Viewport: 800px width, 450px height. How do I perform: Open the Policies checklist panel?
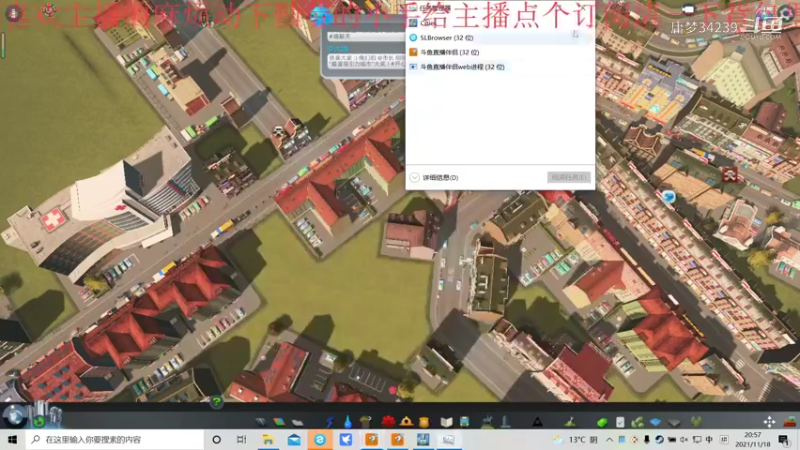pyautogui.click(x=620, y=422)
